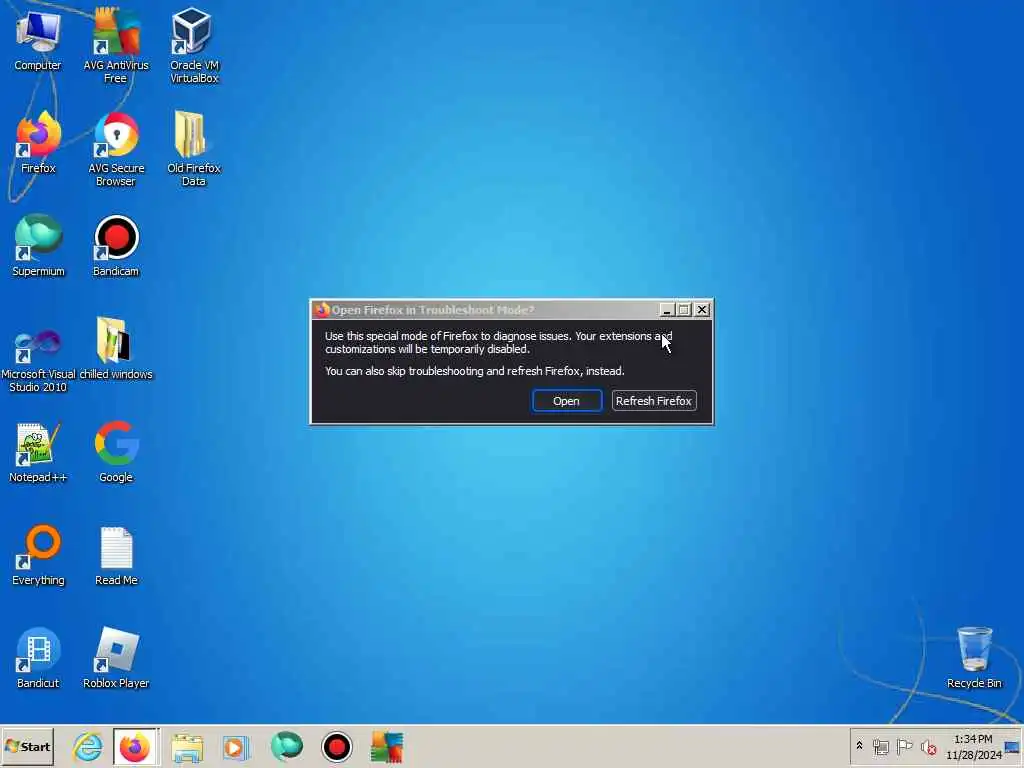Click the Refresh Firefox button
The width and height of the screenshot is (1024, 768).
(x=654, y=401)
